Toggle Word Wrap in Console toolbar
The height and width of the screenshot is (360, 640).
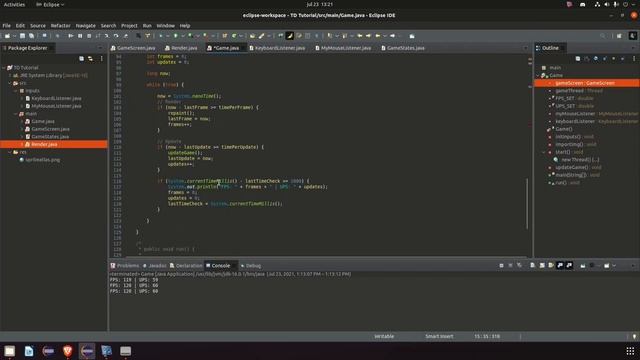point(551,265)
